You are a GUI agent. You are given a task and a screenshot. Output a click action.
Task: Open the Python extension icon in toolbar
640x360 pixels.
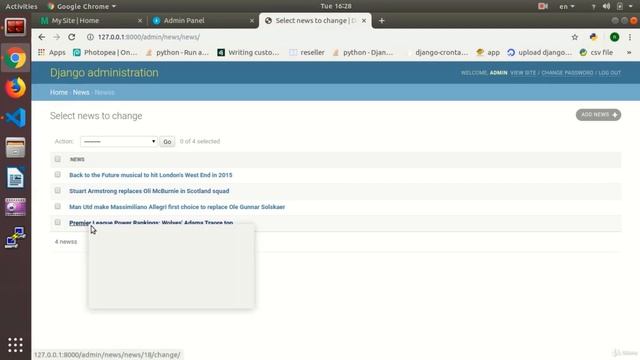click(593, 37)
